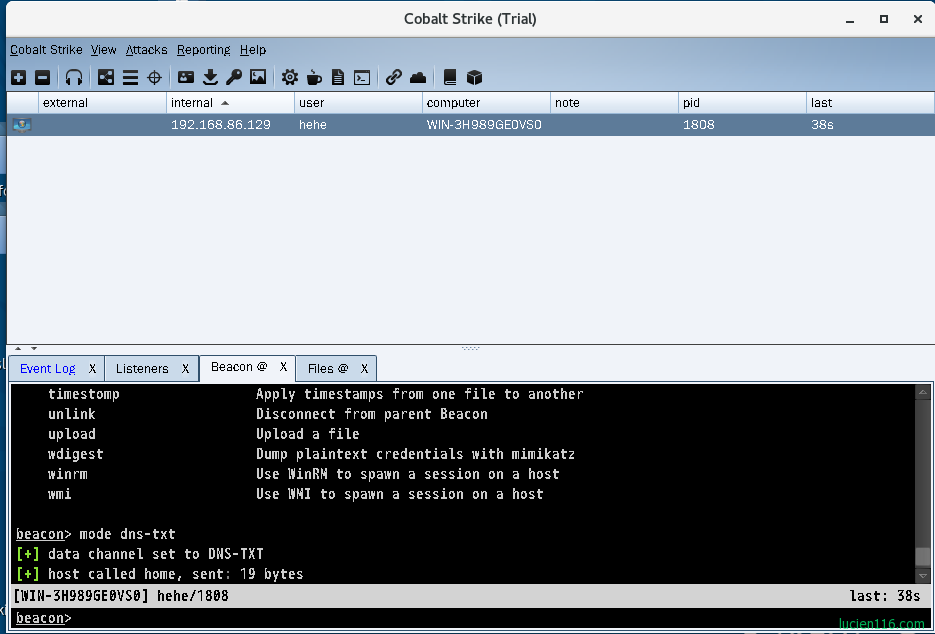Viewport: 935px width, 634px height.
Task: Click the Java coffee cup icon
Action: 314,77
